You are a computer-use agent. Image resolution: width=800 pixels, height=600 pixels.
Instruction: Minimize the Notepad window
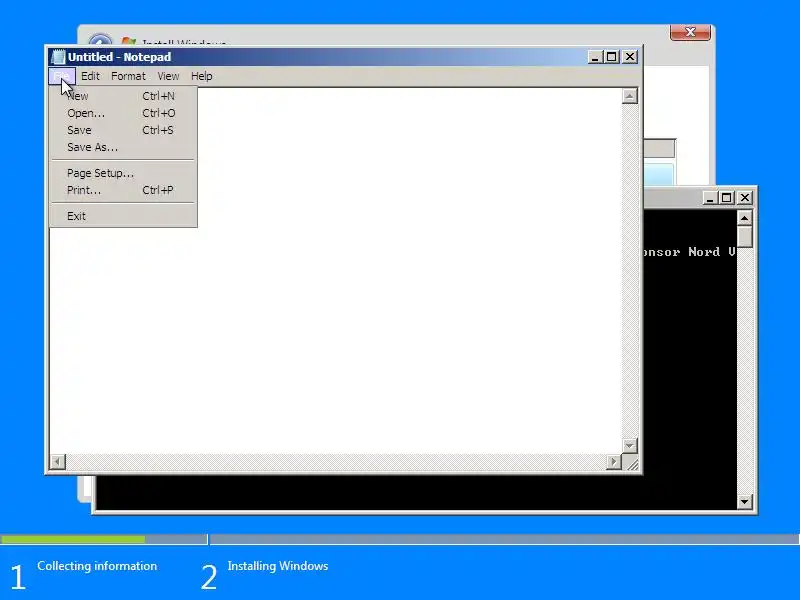[595, 57]
